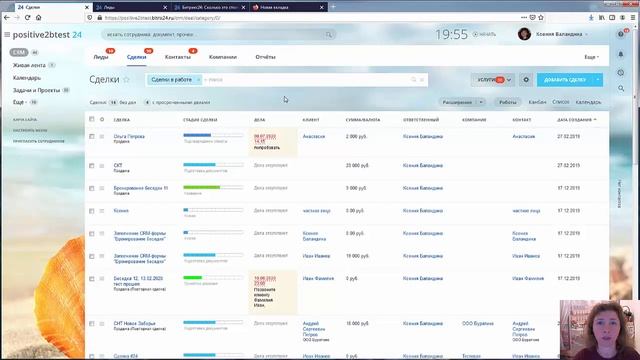Open Живая лента in sidebar

(x=29, y=65)
